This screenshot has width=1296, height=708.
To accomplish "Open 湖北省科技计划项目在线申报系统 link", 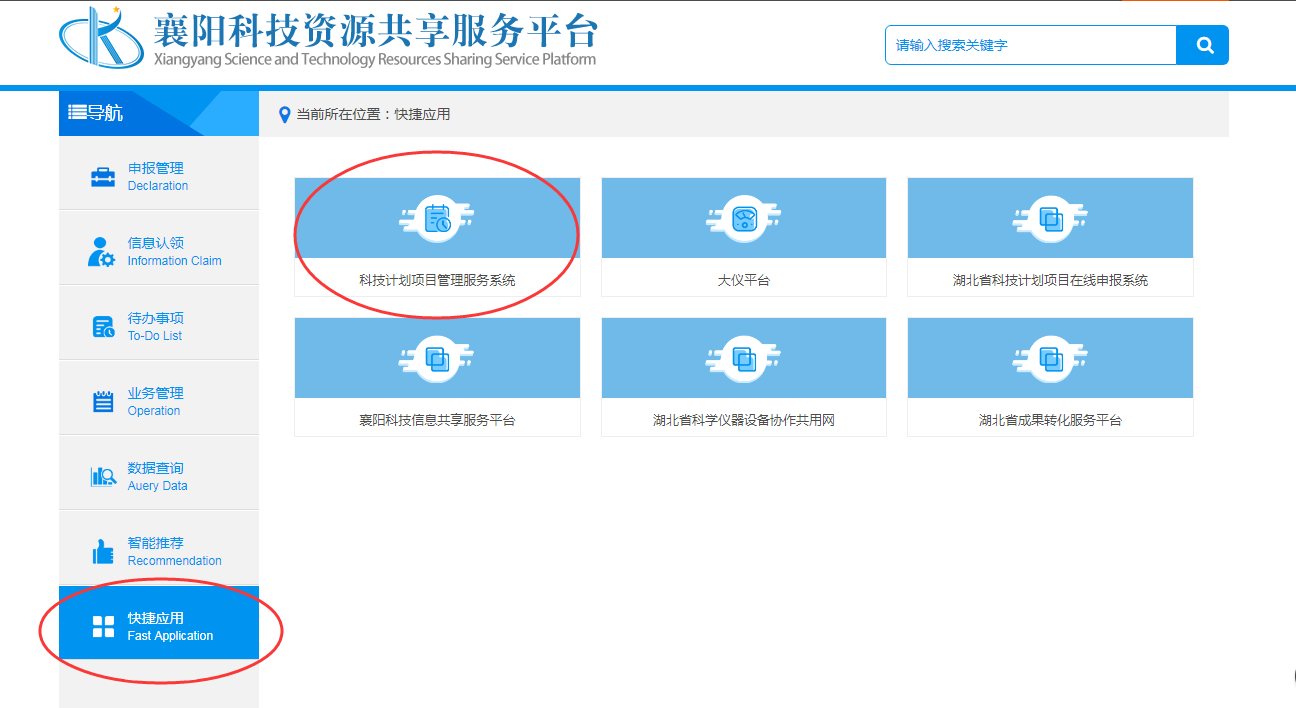I will coord(1050,281).
